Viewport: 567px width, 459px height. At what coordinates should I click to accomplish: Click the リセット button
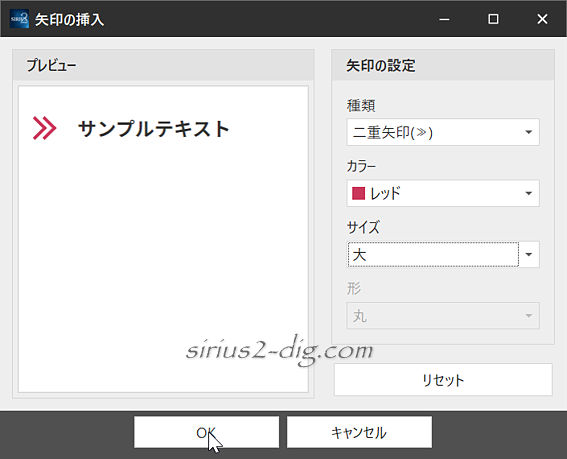click(x=443, y=380)
